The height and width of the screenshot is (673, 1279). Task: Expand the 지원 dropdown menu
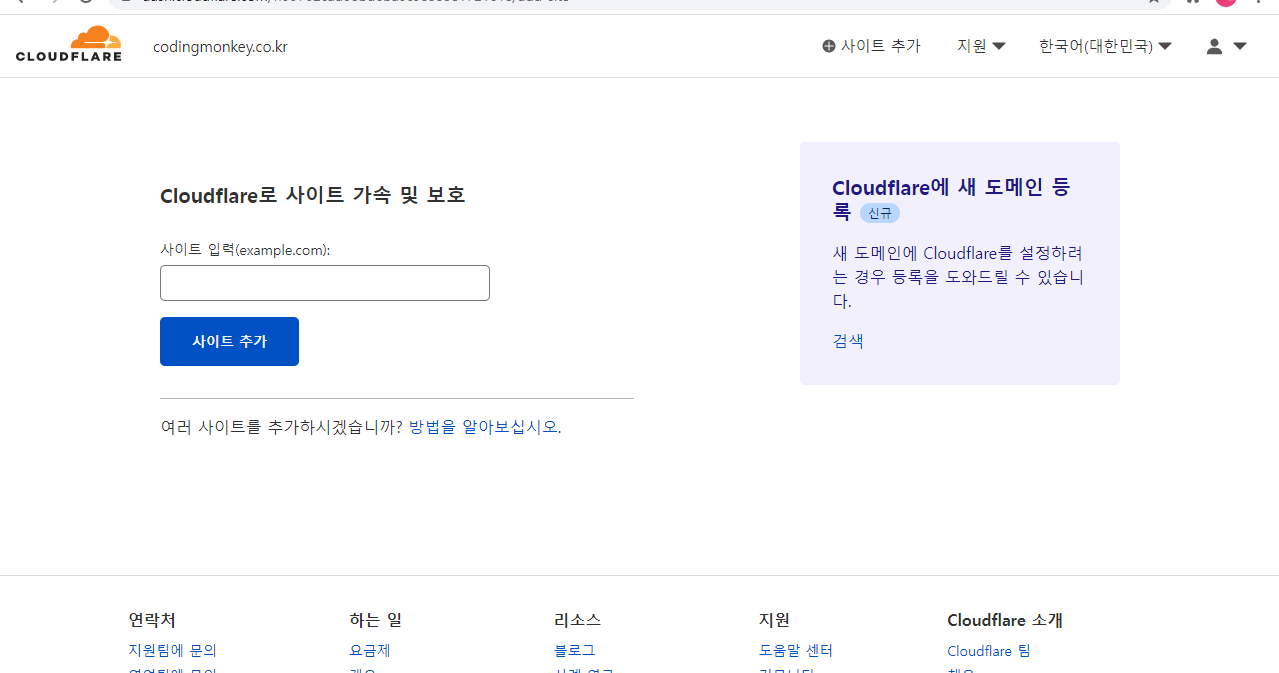pyautogui.click(x=981, y=46)
